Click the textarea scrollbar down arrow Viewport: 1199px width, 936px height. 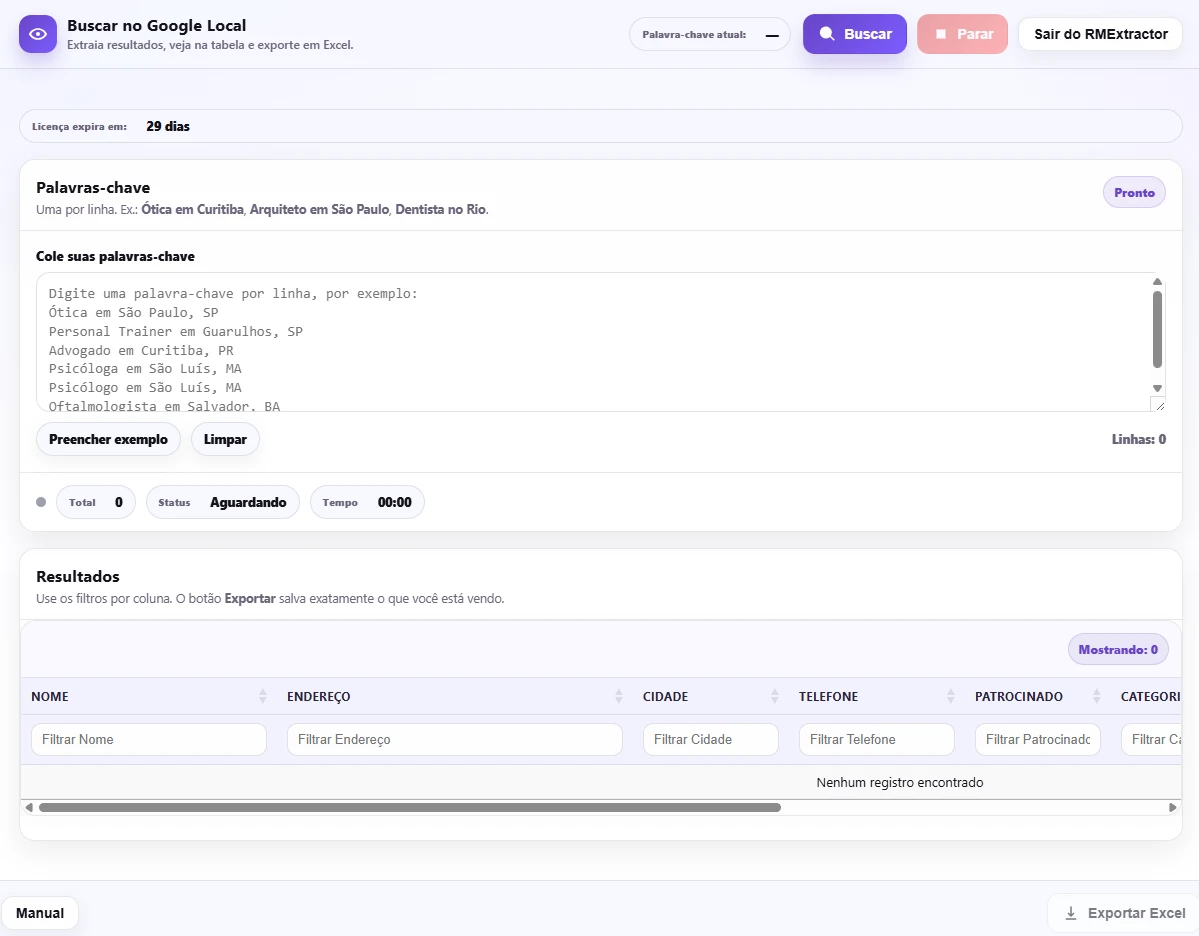pyautogui.click(x=1158, y=388)
